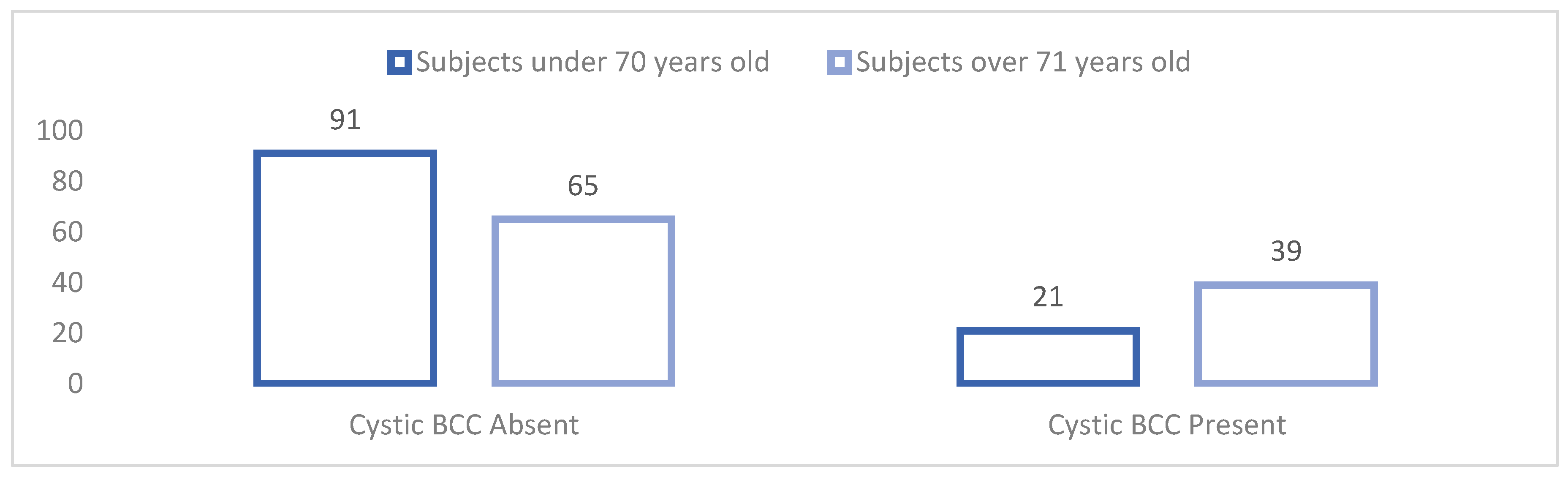Select the data label 21
The width and height of the screenshot is (1568, 480).
coord(1048,297)
